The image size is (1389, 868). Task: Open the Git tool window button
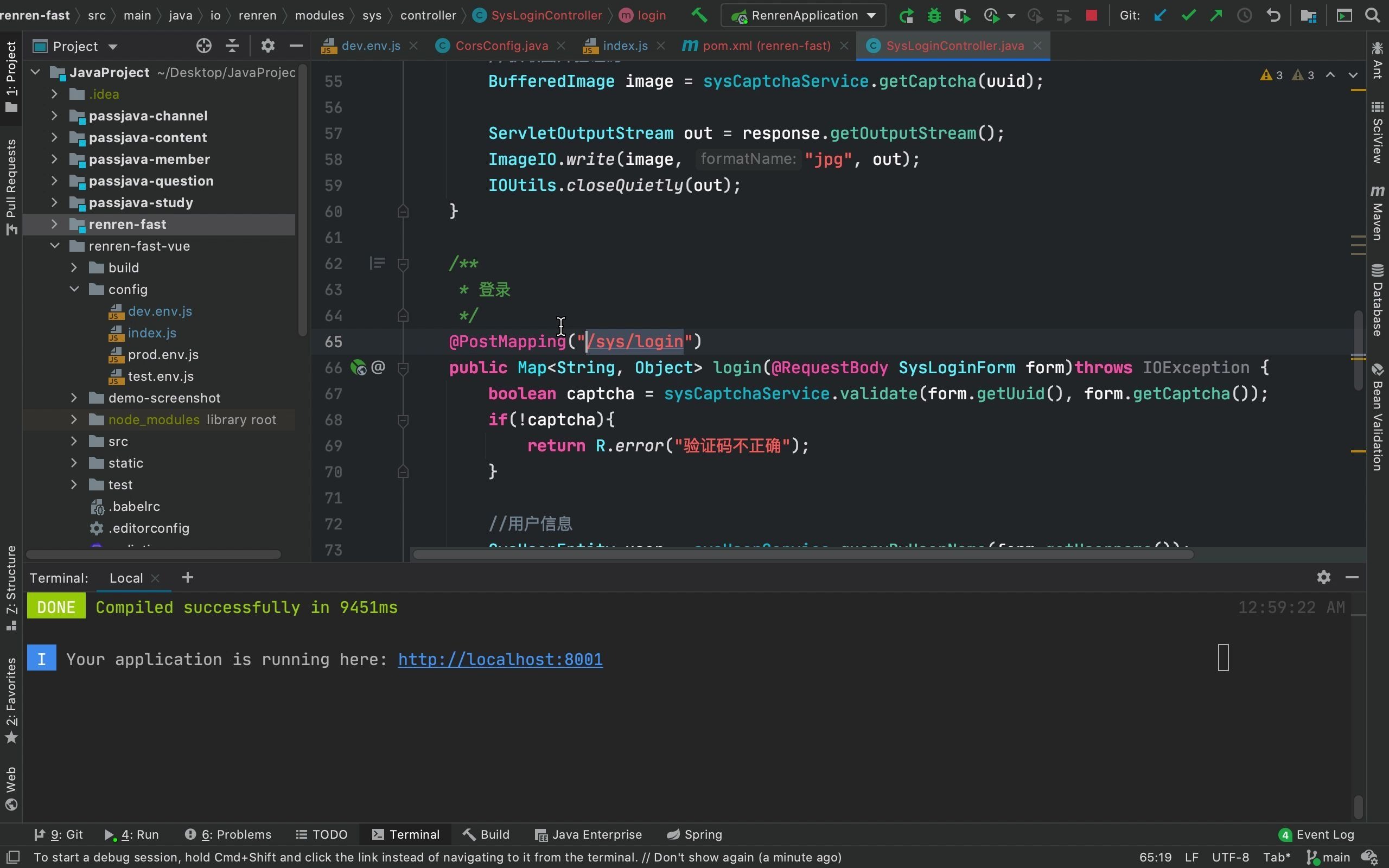tap(59, 834)
